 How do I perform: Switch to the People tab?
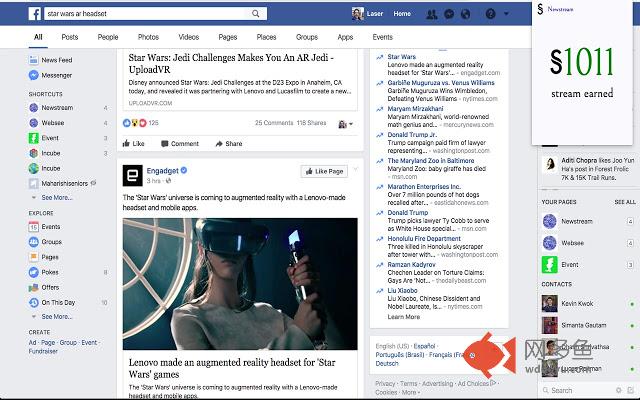pyautogui.click(x=108, y=37)
